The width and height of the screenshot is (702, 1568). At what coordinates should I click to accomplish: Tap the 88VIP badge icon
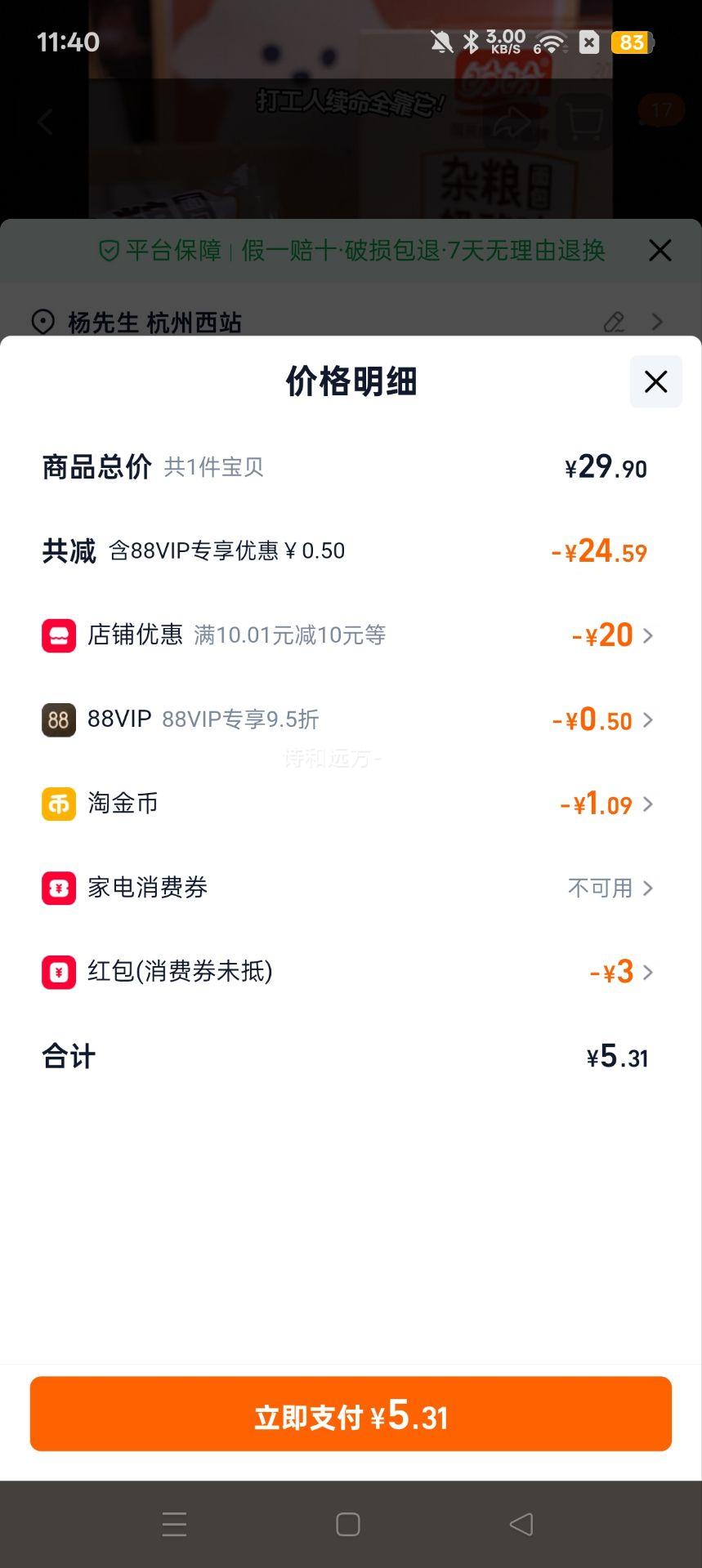(x=59, y=719)
